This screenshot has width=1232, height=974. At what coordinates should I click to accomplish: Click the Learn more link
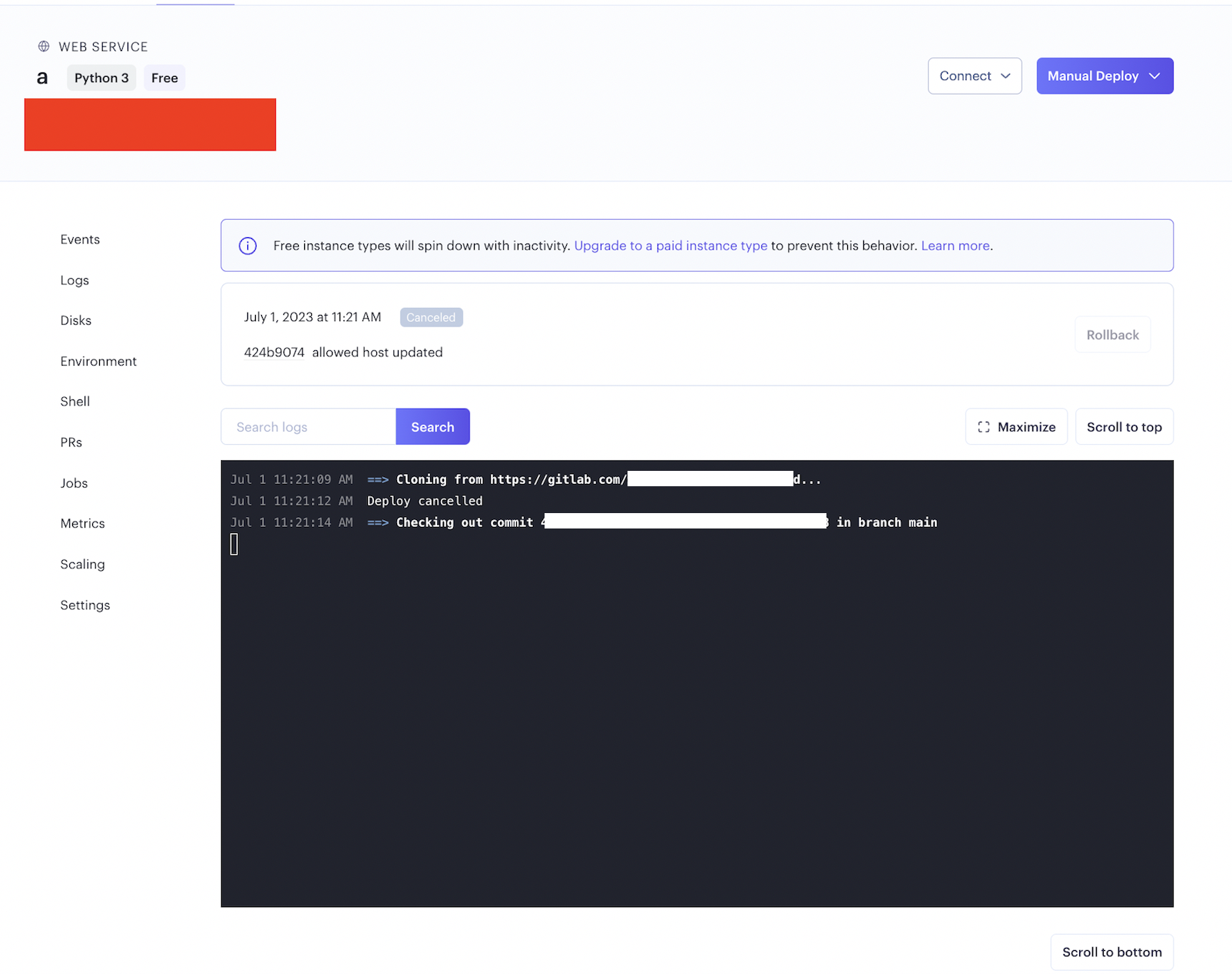tap(955, 246)
